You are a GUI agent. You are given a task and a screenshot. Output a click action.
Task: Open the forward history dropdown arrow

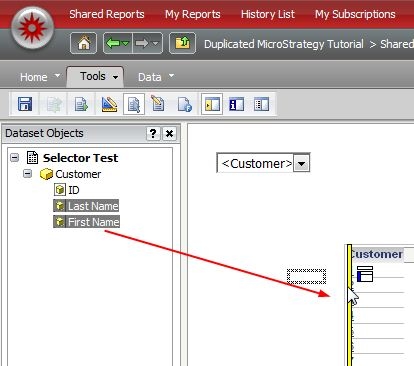tap(155, 43)
